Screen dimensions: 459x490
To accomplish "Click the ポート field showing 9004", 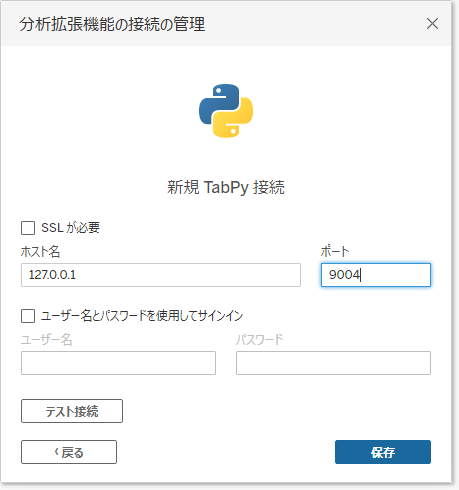I will pyautogui.click(x=376, y=275).
